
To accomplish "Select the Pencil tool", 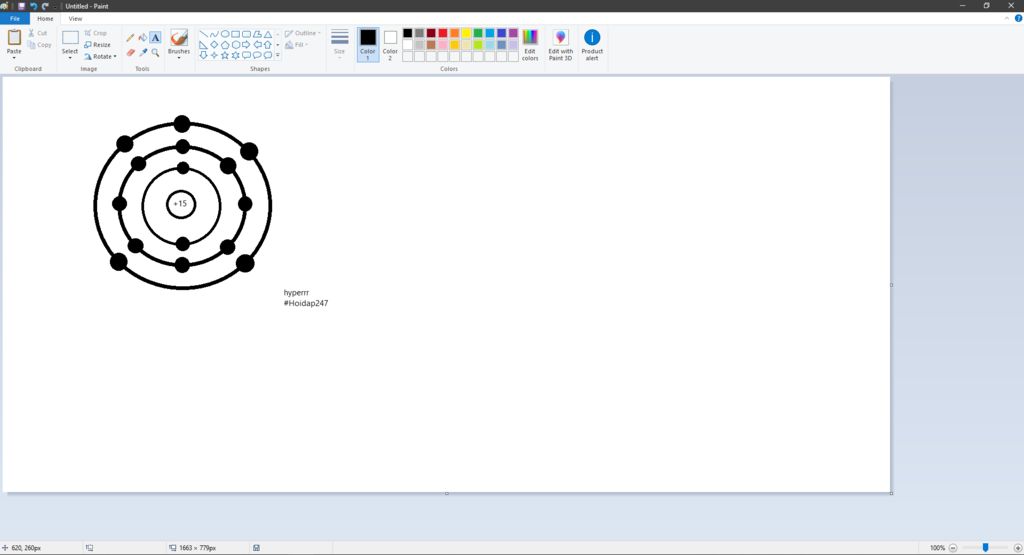I will tap(130, 37).
